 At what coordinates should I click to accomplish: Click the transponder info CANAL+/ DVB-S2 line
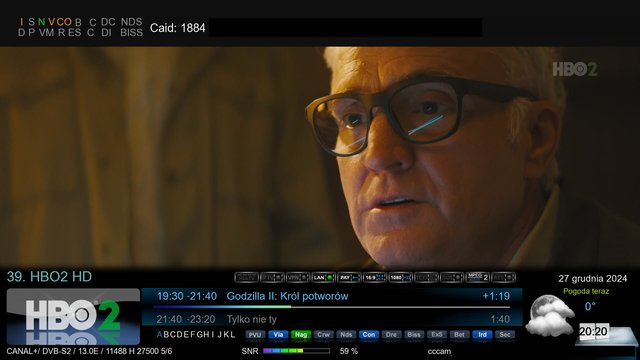pos(89,351)
